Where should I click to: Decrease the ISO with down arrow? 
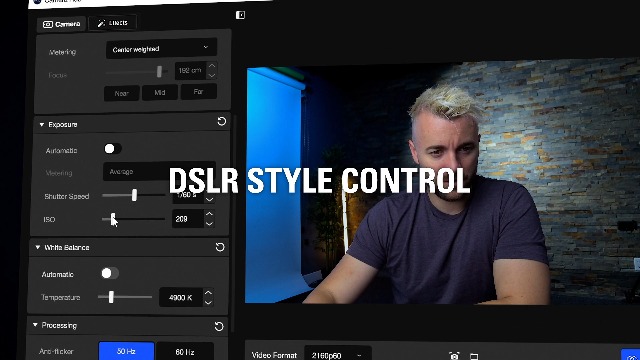(209, 224)
